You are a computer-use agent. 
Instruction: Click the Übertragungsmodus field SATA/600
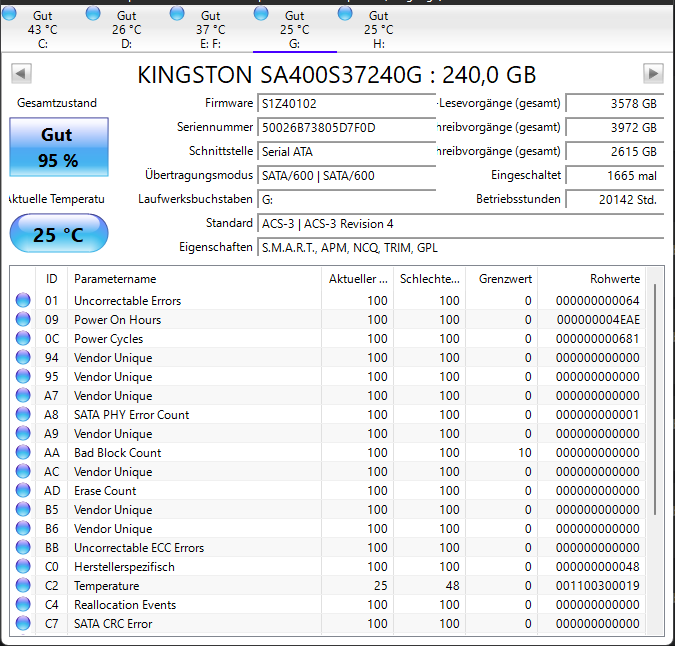coord(347,176)
